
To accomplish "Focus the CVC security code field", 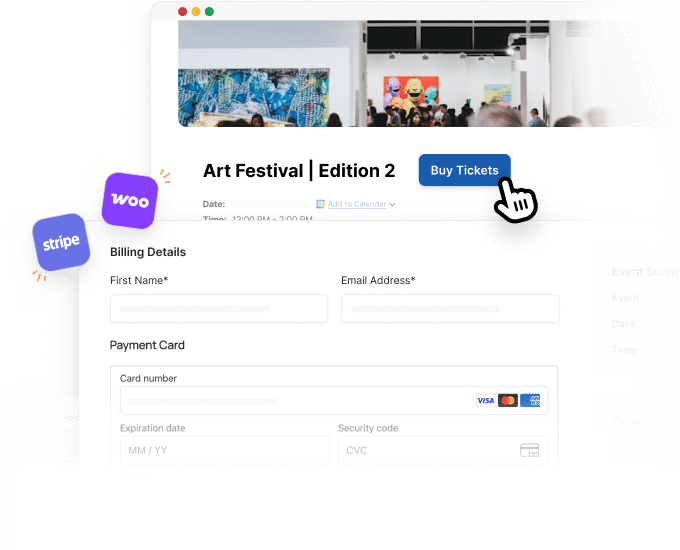I will 443,450.
